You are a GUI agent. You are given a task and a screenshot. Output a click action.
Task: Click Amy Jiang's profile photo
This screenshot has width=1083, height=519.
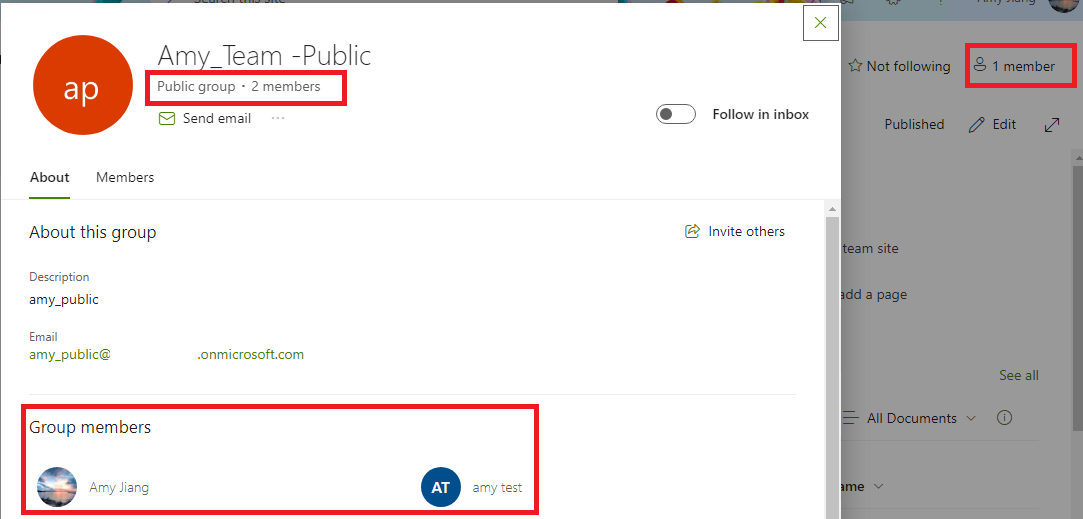(x=57, y=487)
